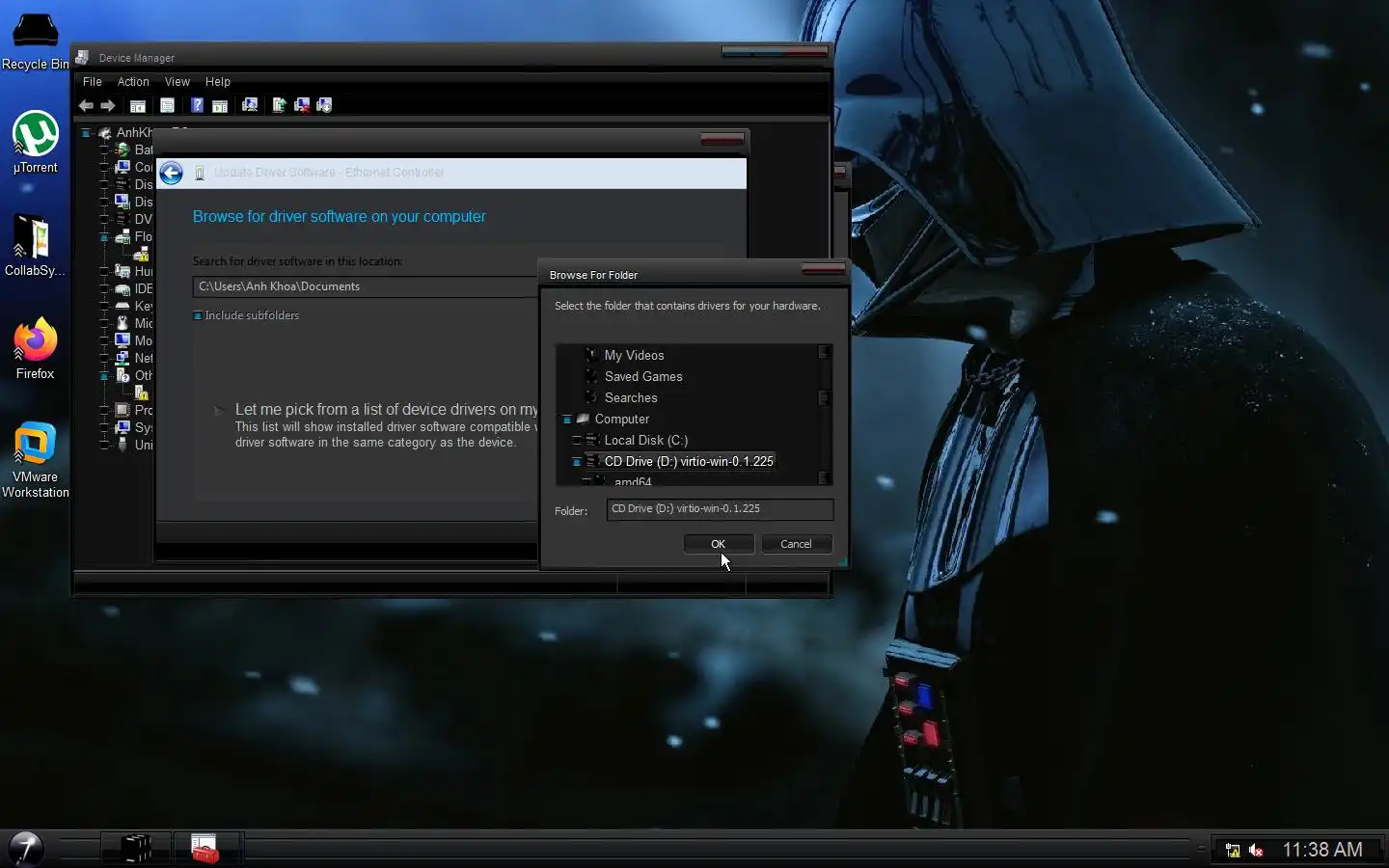Select Local Disk (C:) in the folder tree
The width and height of the screenshot is (1389, 868).
[646, 440]
